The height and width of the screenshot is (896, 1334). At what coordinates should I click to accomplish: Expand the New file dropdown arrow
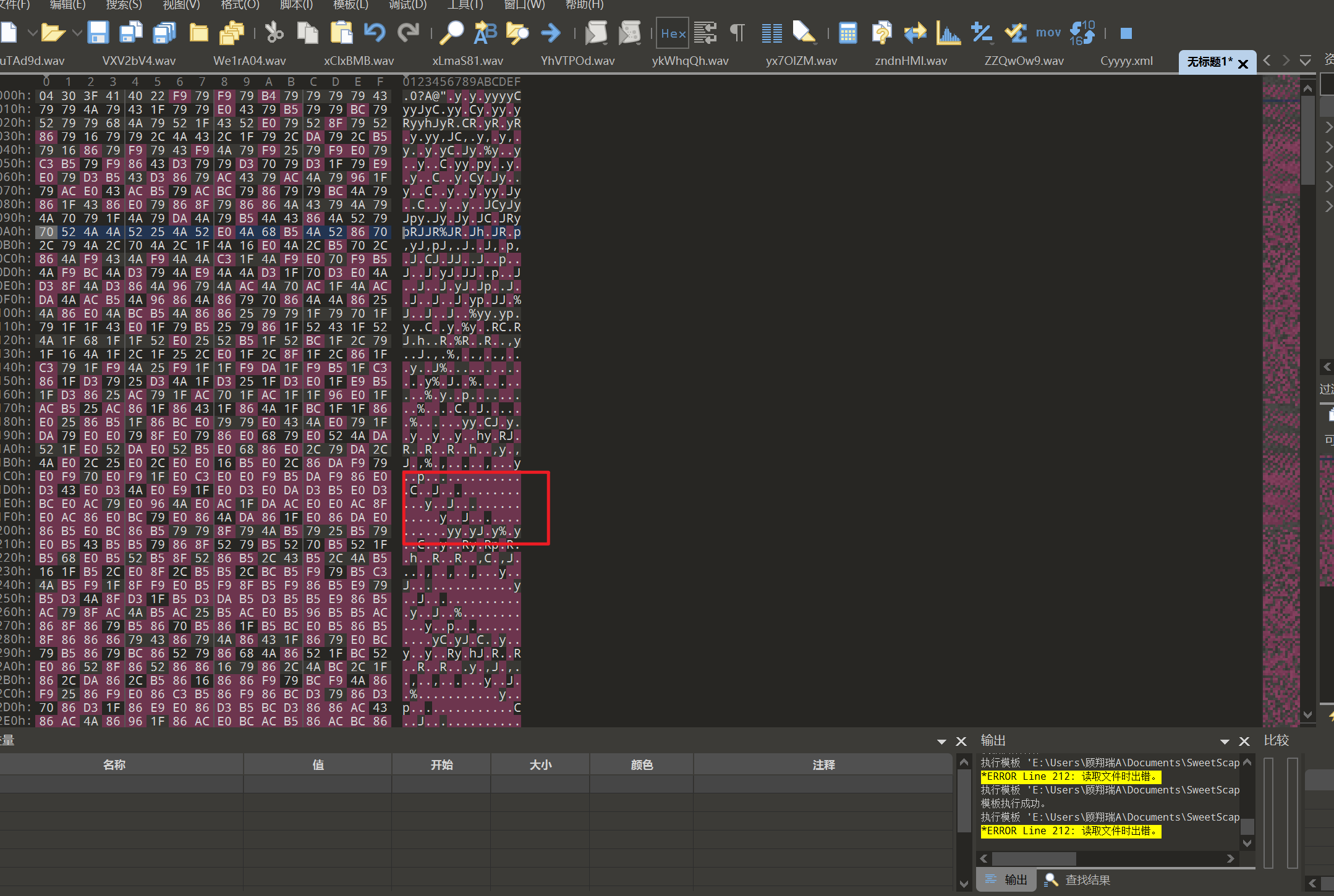click(x=32, y=32)
